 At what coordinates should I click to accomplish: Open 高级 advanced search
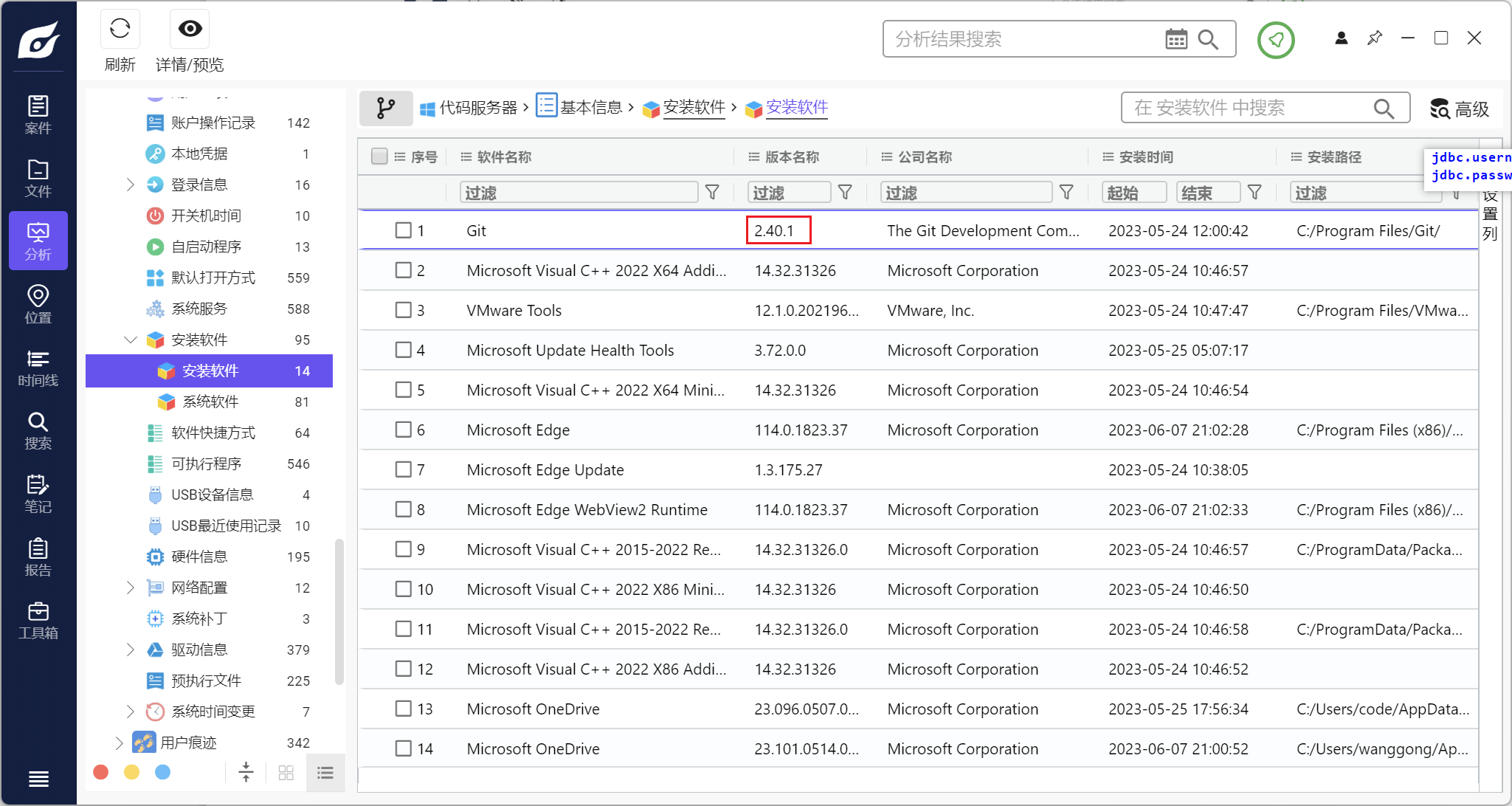tap(1460, 108)
